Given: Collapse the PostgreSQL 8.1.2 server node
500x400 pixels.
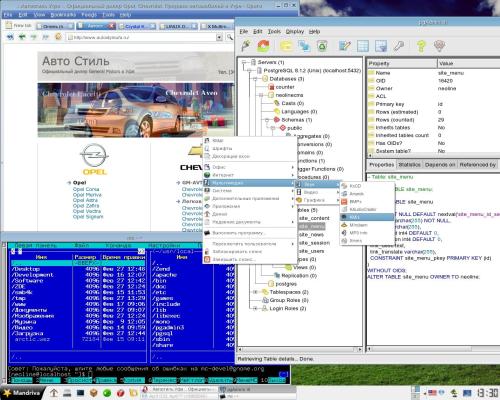Looking at the screenshot, I should pos(250,71).
